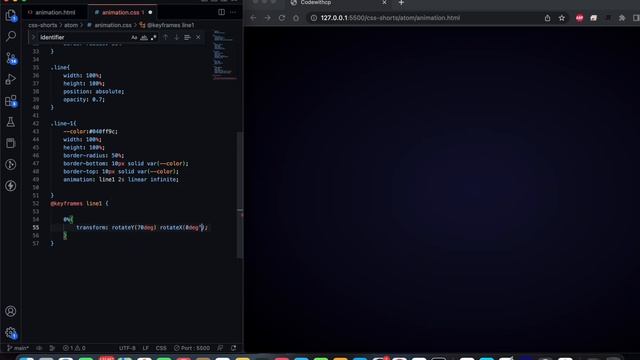Toggle Find in Selection
This screenshot has width=640, height=360.
(187, 37)
